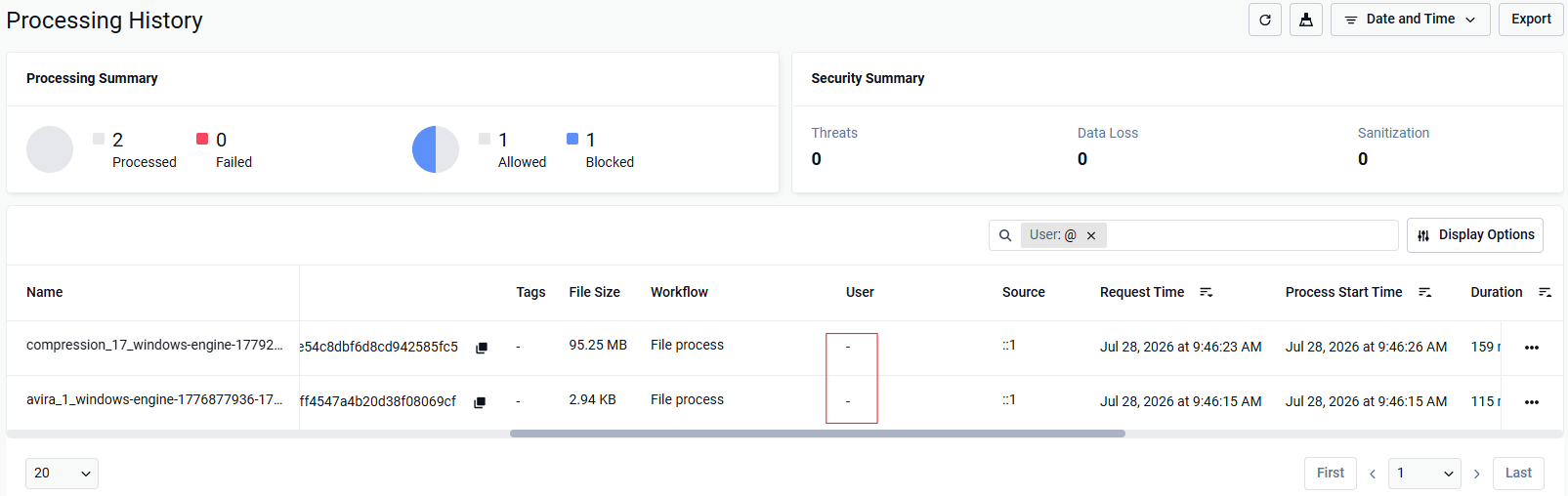
Task: Sort by Duration column
Action: (1545, 292)
